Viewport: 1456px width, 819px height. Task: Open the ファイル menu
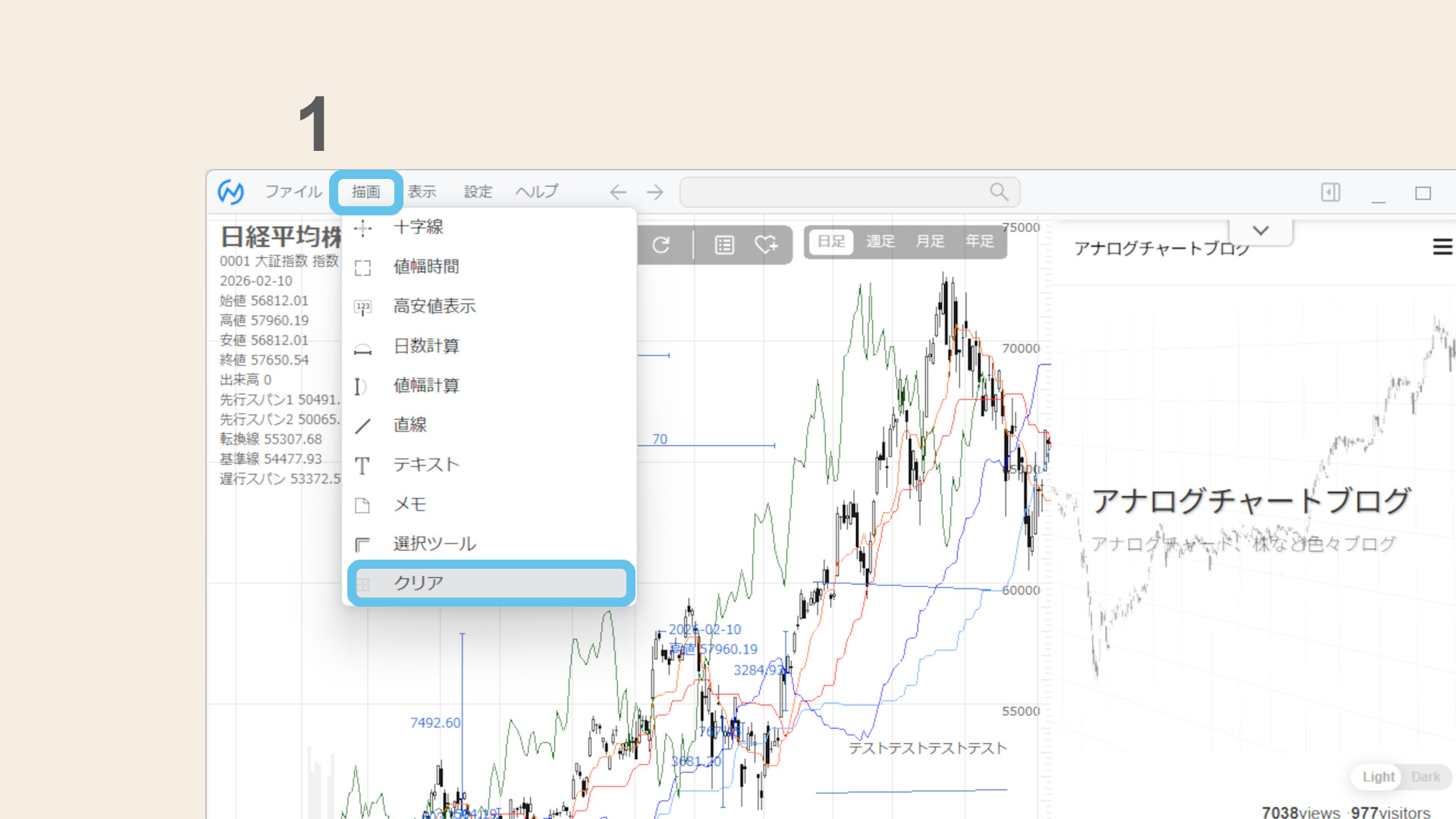coord(293,192)
